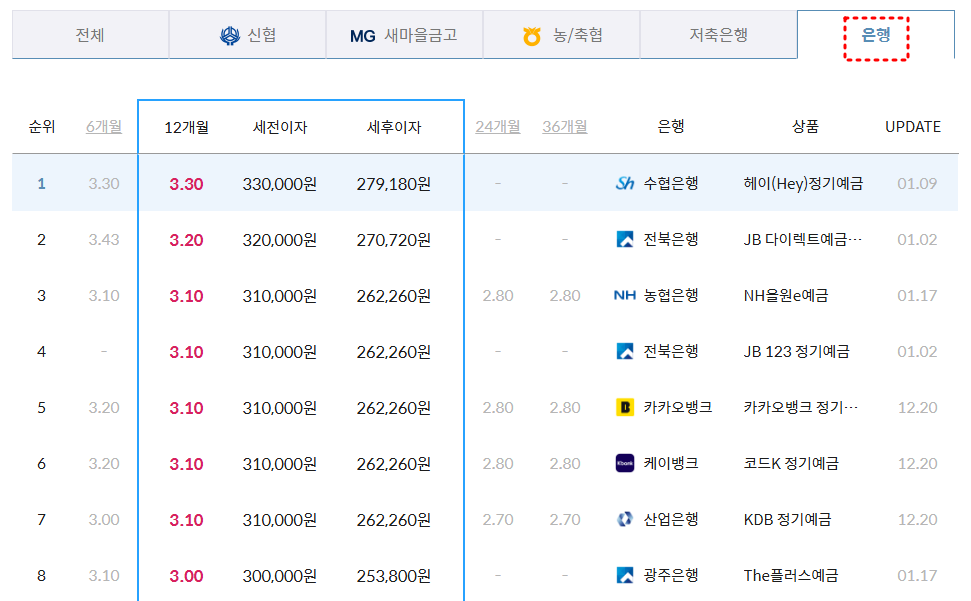Click the NH 농협은행 logo

coord(625,295)
